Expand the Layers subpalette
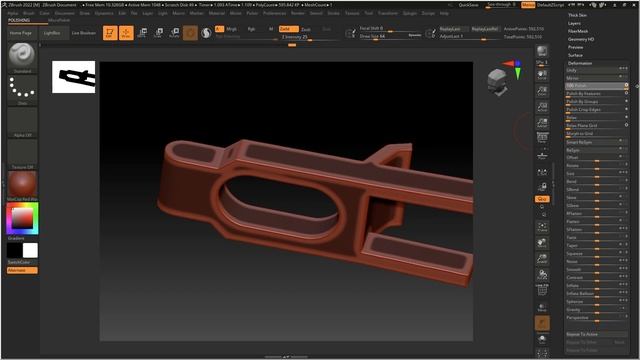Image resolution: width=640 pixels, height=360 pixels. click(x=574, y=23)
